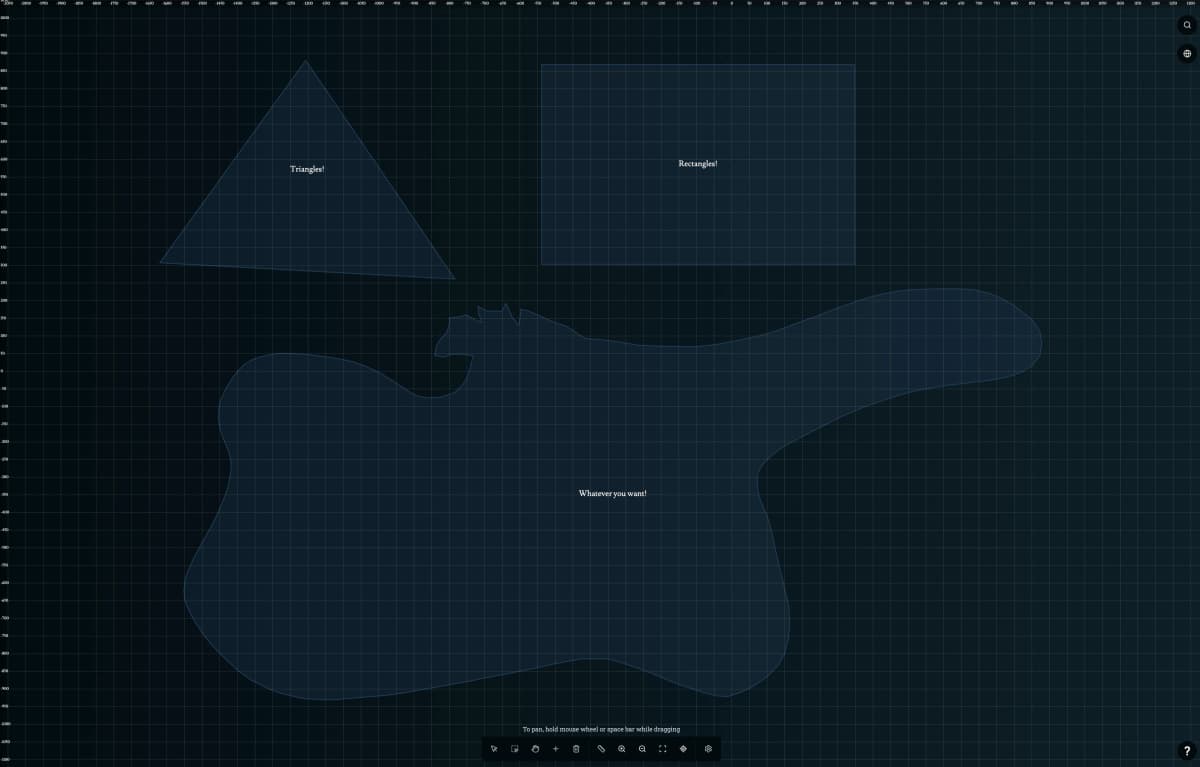Click the top horizontal ruler
This screenshot has height=767, width=1200.
[x=600, y=4]
